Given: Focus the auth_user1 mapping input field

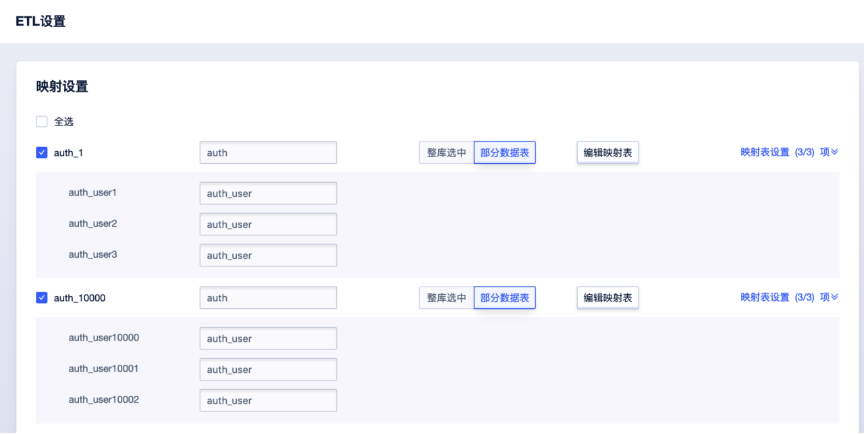Looking at the screenshot, I should point(268,193).
